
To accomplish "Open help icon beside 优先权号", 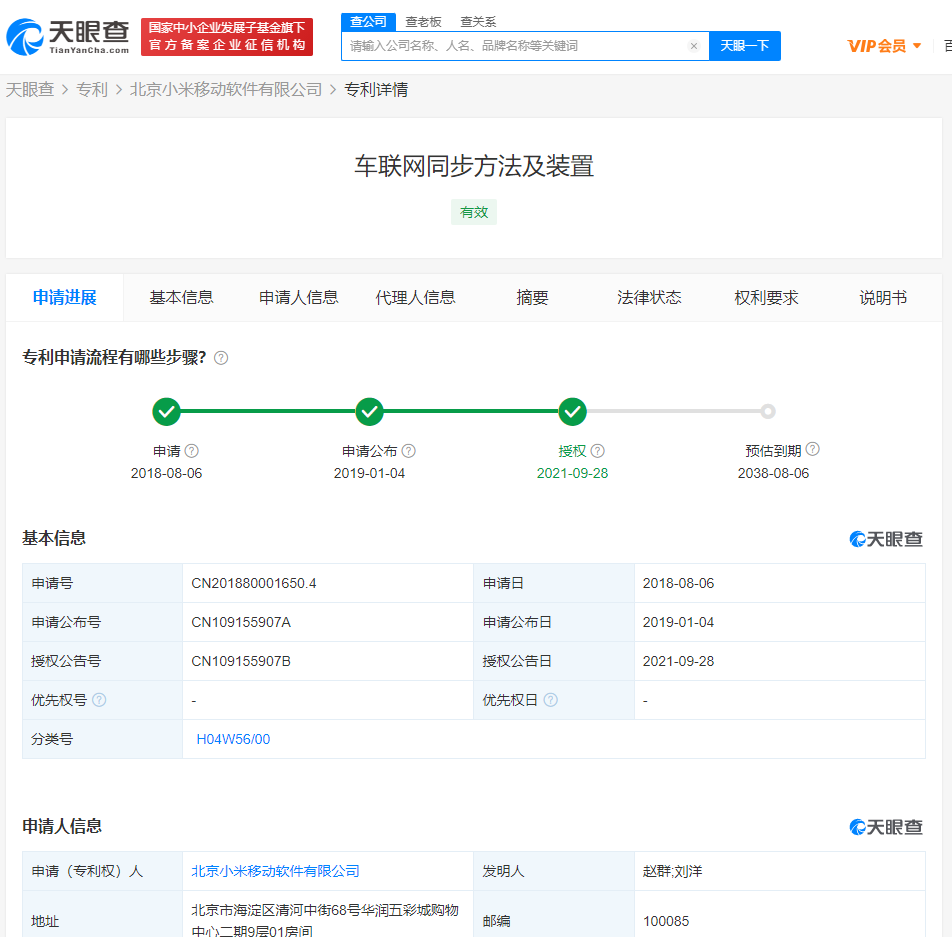I will (x=99, y=700).
